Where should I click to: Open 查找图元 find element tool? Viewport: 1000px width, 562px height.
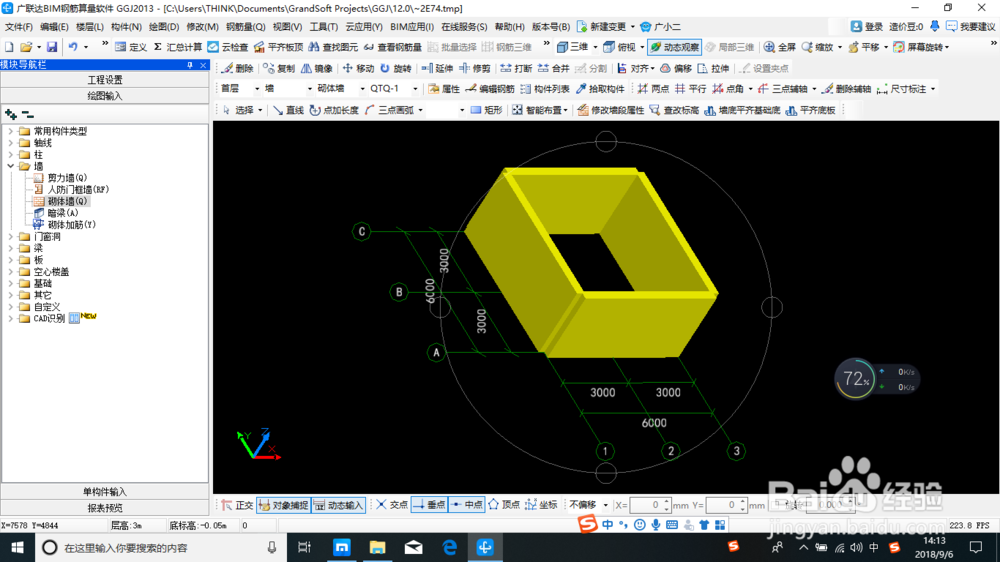tap(333, 47)
